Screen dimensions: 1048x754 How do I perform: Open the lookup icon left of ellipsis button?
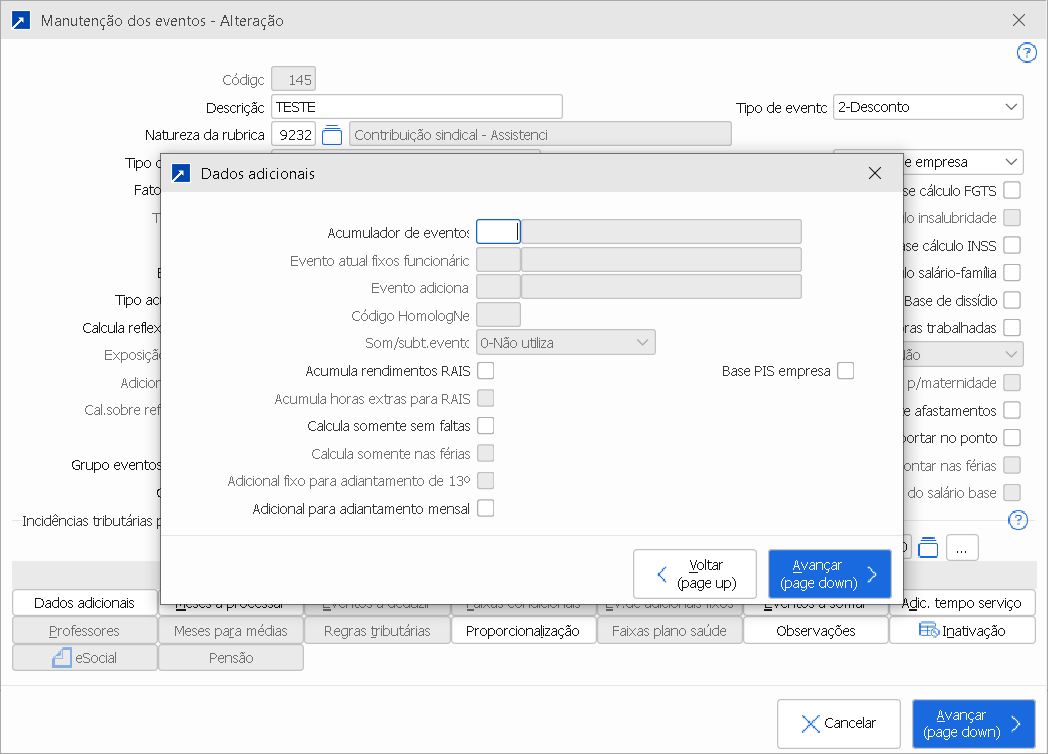pos(928,547)
